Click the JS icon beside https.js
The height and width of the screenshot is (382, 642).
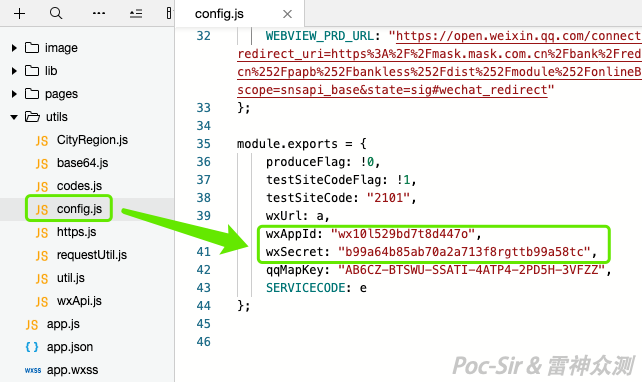pyautogui.click(x=42, y=233)
